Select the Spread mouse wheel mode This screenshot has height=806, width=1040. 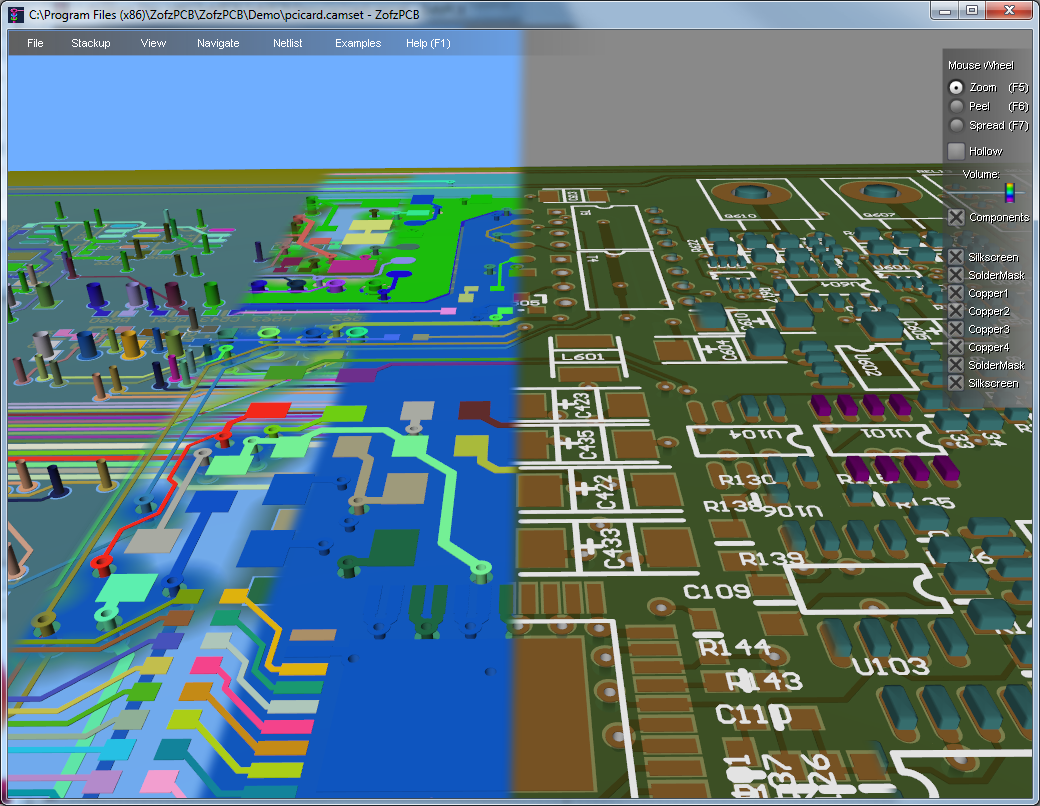[956, 125]
